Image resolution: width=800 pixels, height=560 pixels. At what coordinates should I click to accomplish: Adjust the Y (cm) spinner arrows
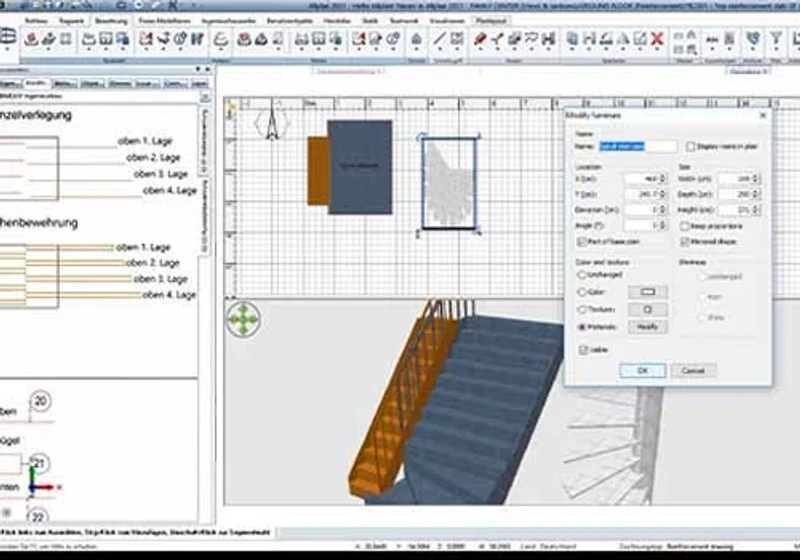coord(663,194)
